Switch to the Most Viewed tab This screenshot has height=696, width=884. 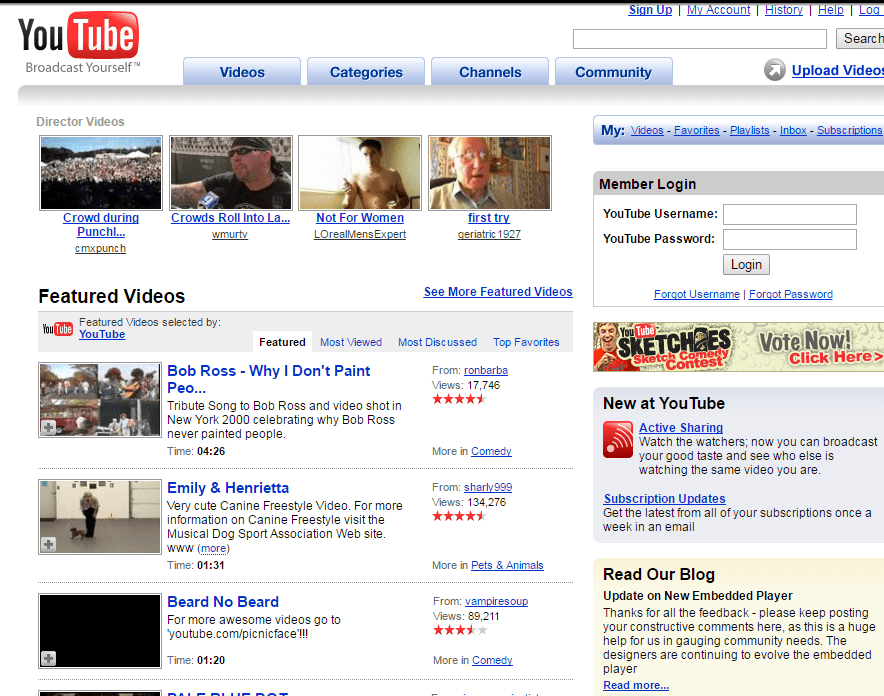[351, 342]
